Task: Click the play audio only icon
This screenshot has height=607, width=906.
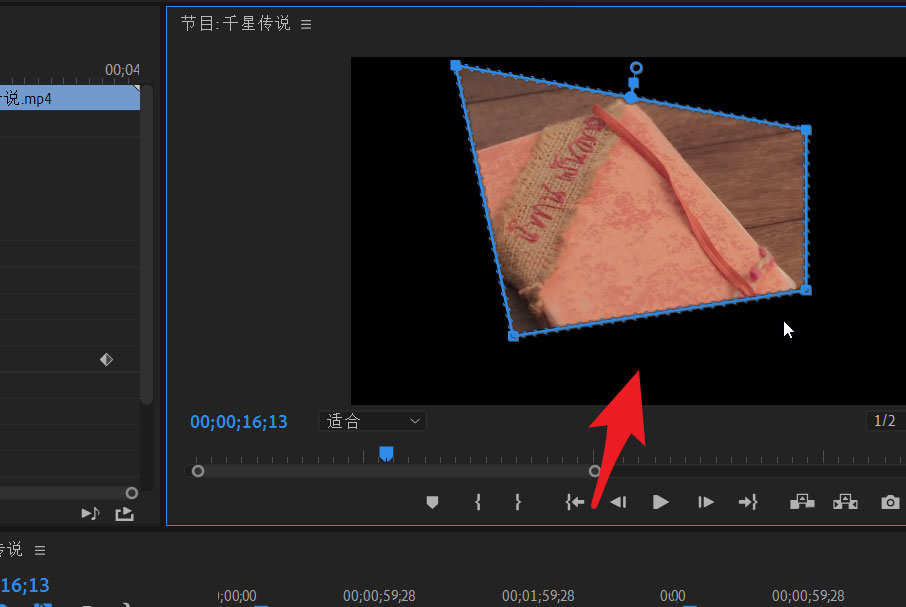Action: click(91, 513)
